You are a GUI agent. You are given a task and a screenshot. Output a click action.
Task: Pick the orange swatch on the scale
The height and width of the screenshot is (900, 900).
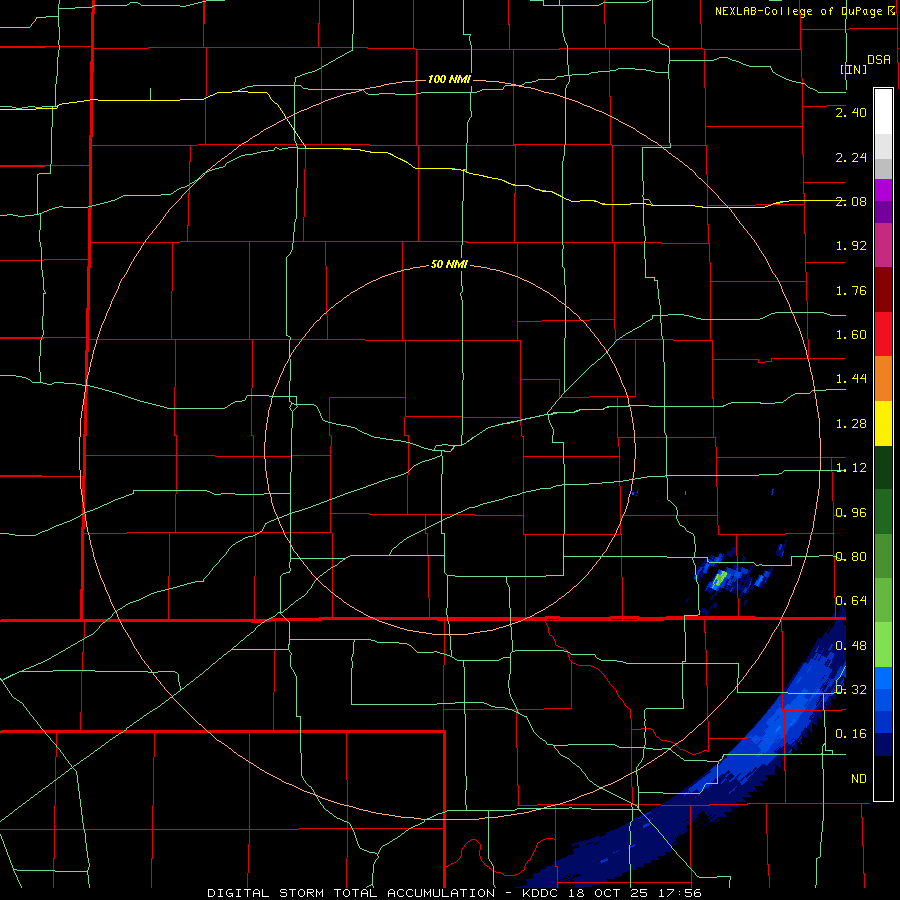[x=883, y=379]
